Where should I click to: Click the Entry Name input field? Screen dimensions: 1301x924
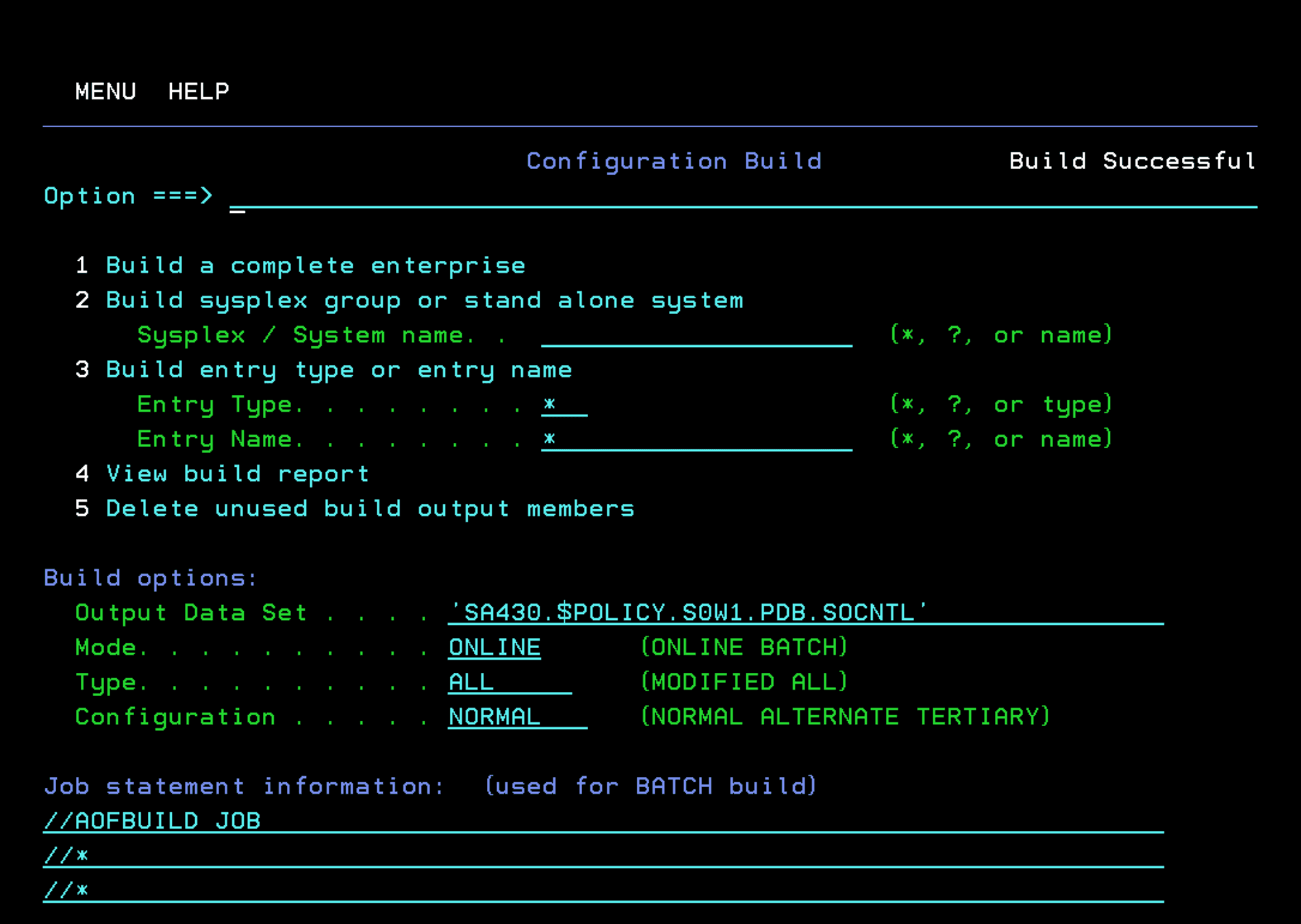coord(696,439)
